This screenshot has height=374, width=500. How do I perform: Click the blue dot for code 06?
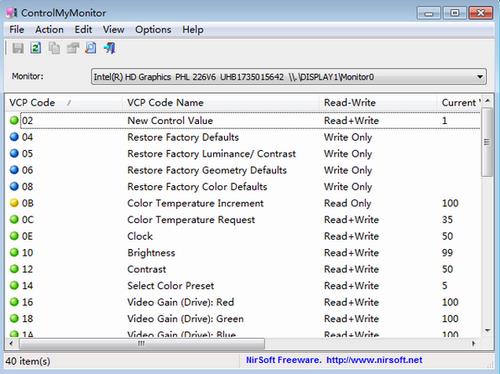14,170
